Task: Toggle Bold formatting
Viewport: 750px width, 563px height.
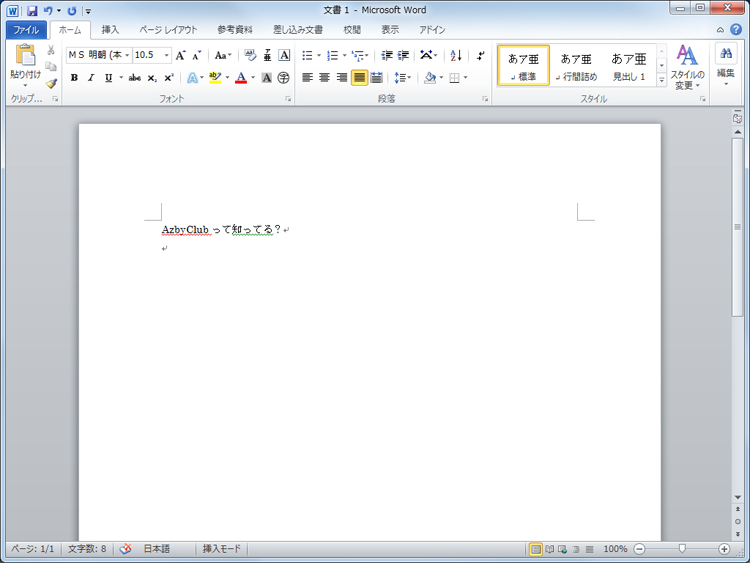Action: [74, 77]
